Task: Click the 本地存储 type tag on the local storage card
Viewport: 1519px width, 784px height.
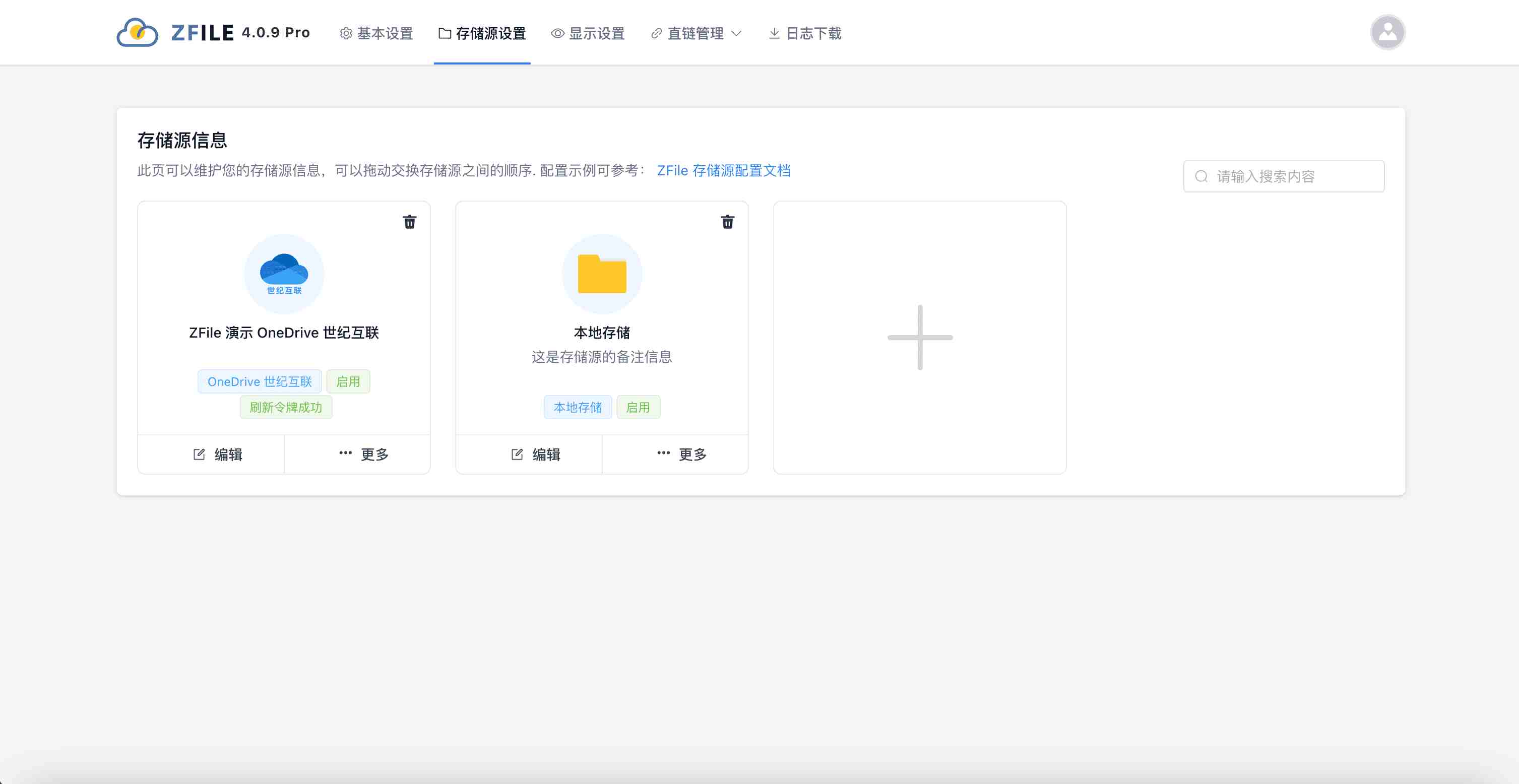Action: 578,407
